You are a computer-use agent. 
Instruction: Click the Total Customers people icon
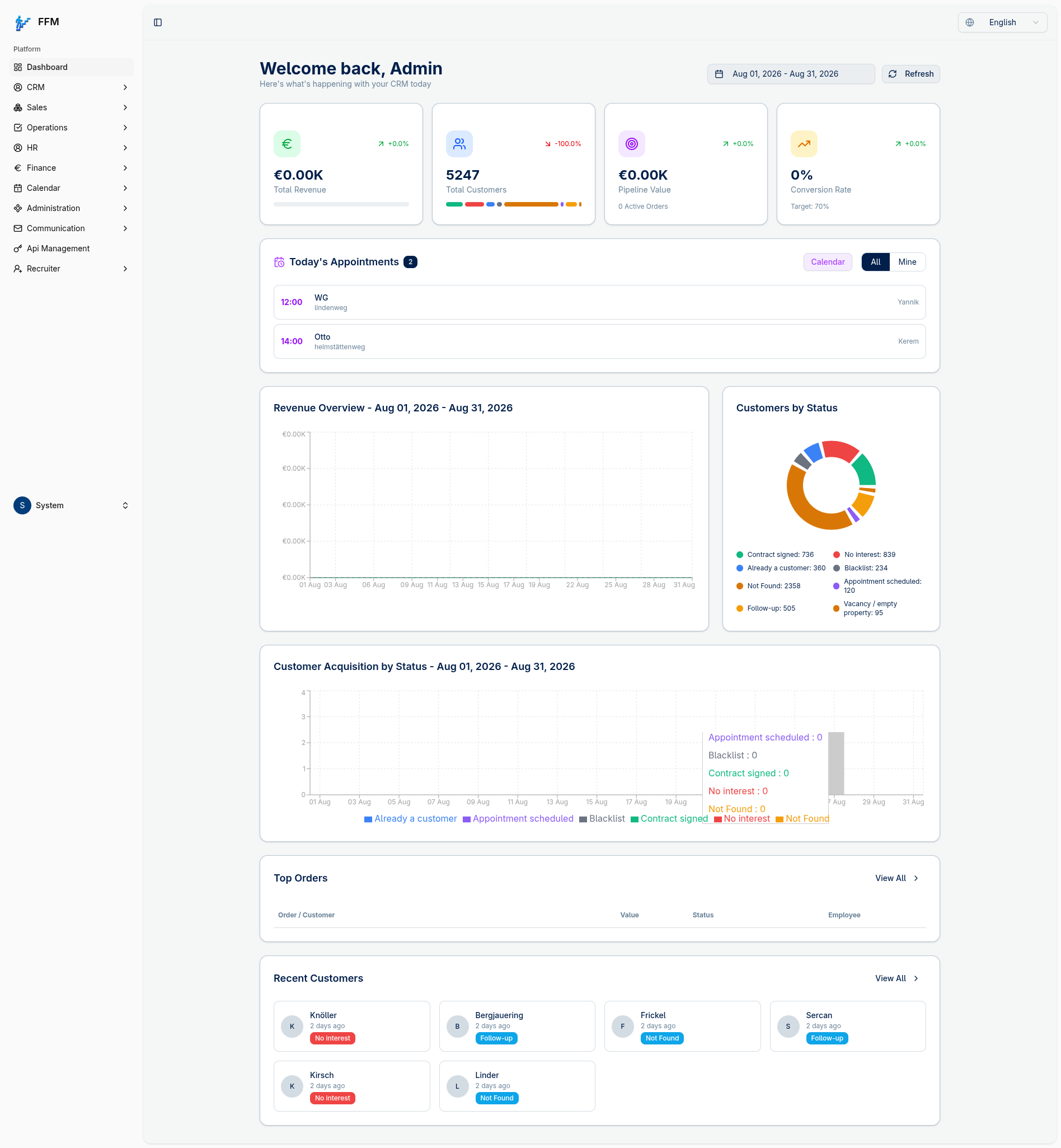(459, 144)
